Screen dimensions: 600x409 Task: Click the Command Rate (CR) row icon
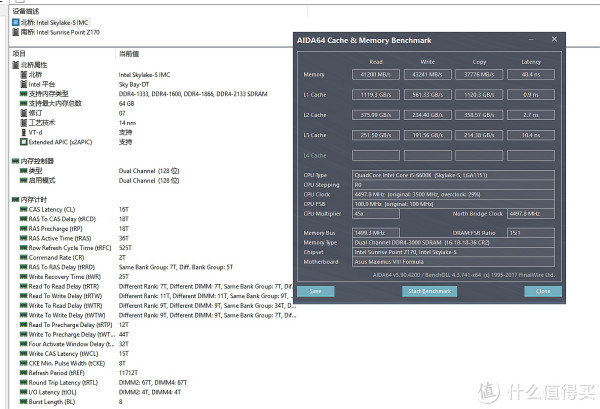23,257
